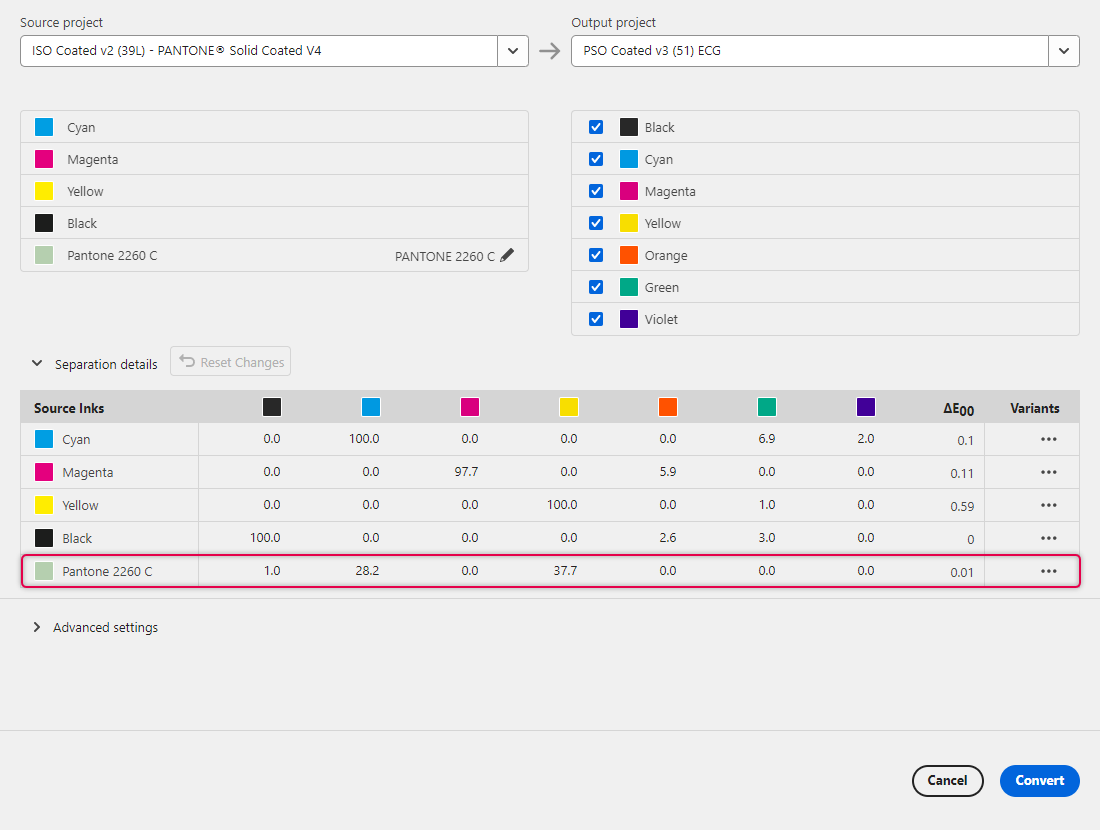Disable the Orange output ink checkbox
This screenshot has width=1100, height=830.
pyautogui.click(x=596, y=255)
